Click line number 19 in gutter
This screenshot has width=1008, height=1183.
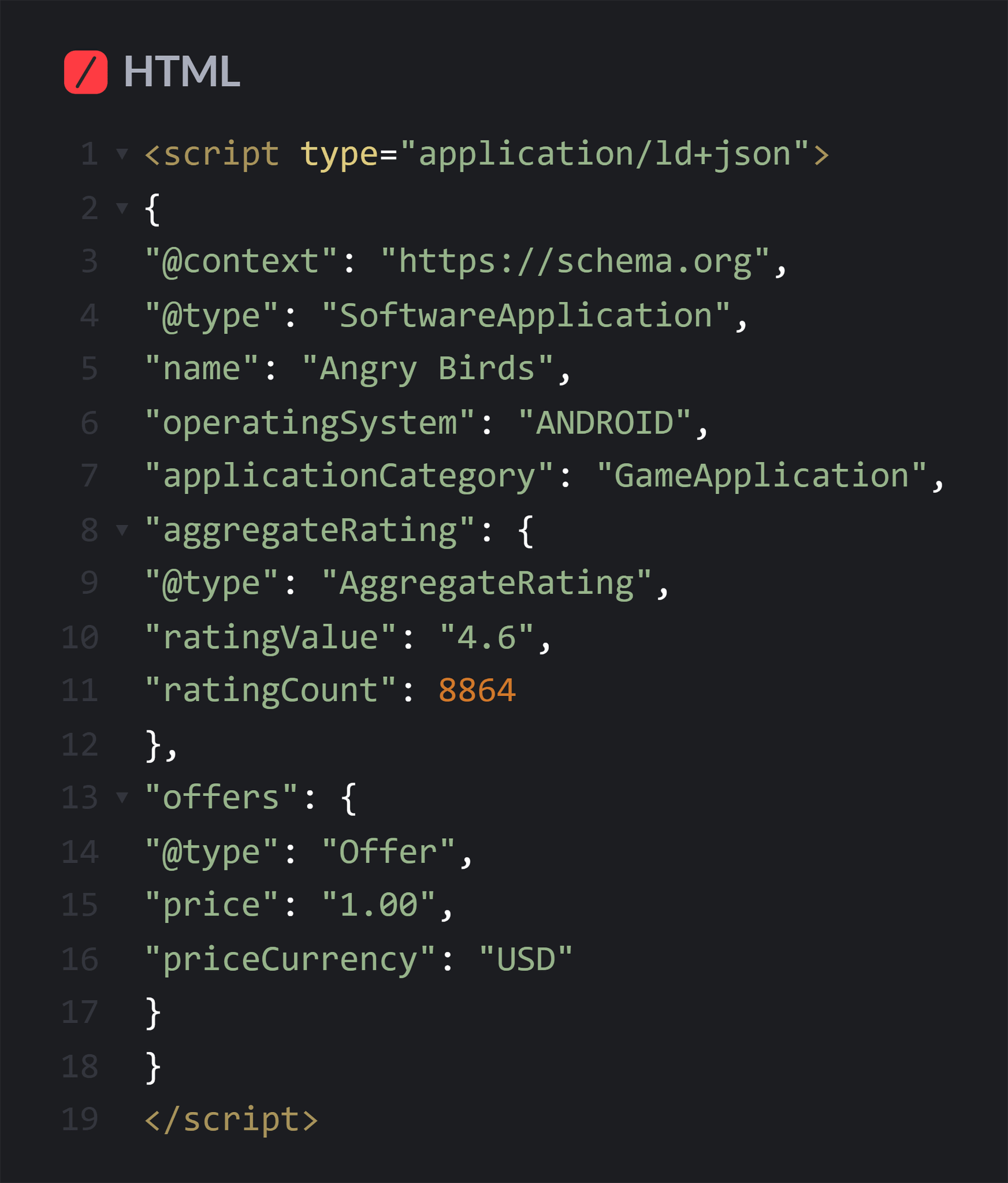80,1119
